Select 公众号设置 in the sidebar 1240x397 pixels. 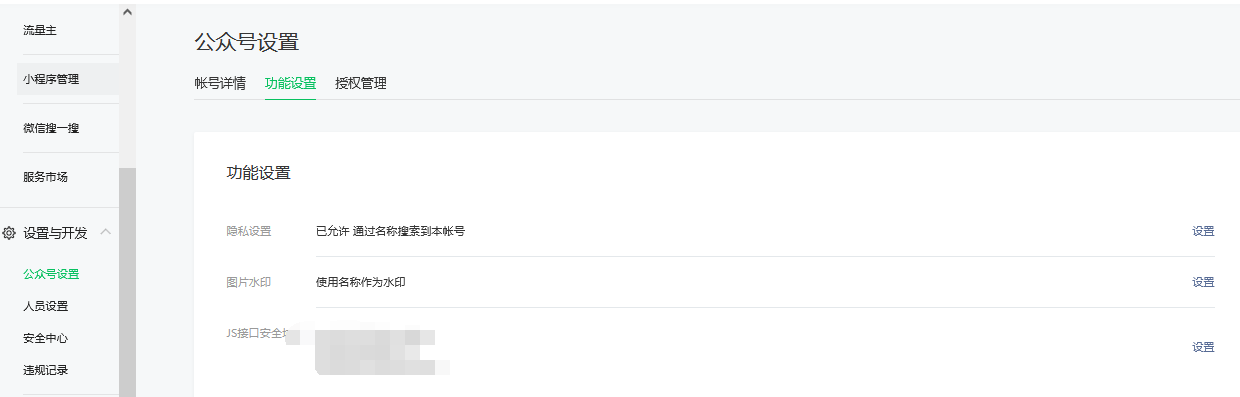point(51,274)
